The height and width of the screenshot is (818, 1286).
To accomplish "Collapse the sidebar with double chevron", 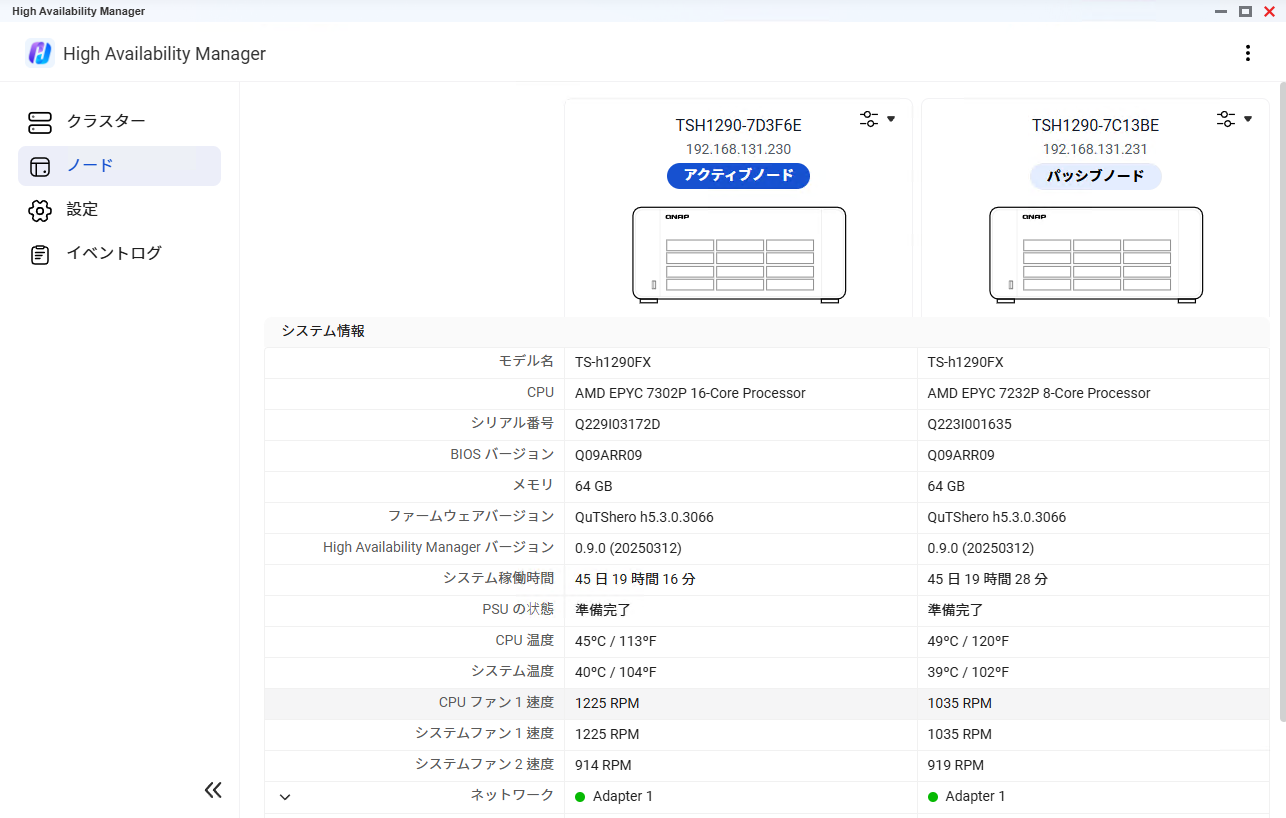I will click(x=213, y=790).
